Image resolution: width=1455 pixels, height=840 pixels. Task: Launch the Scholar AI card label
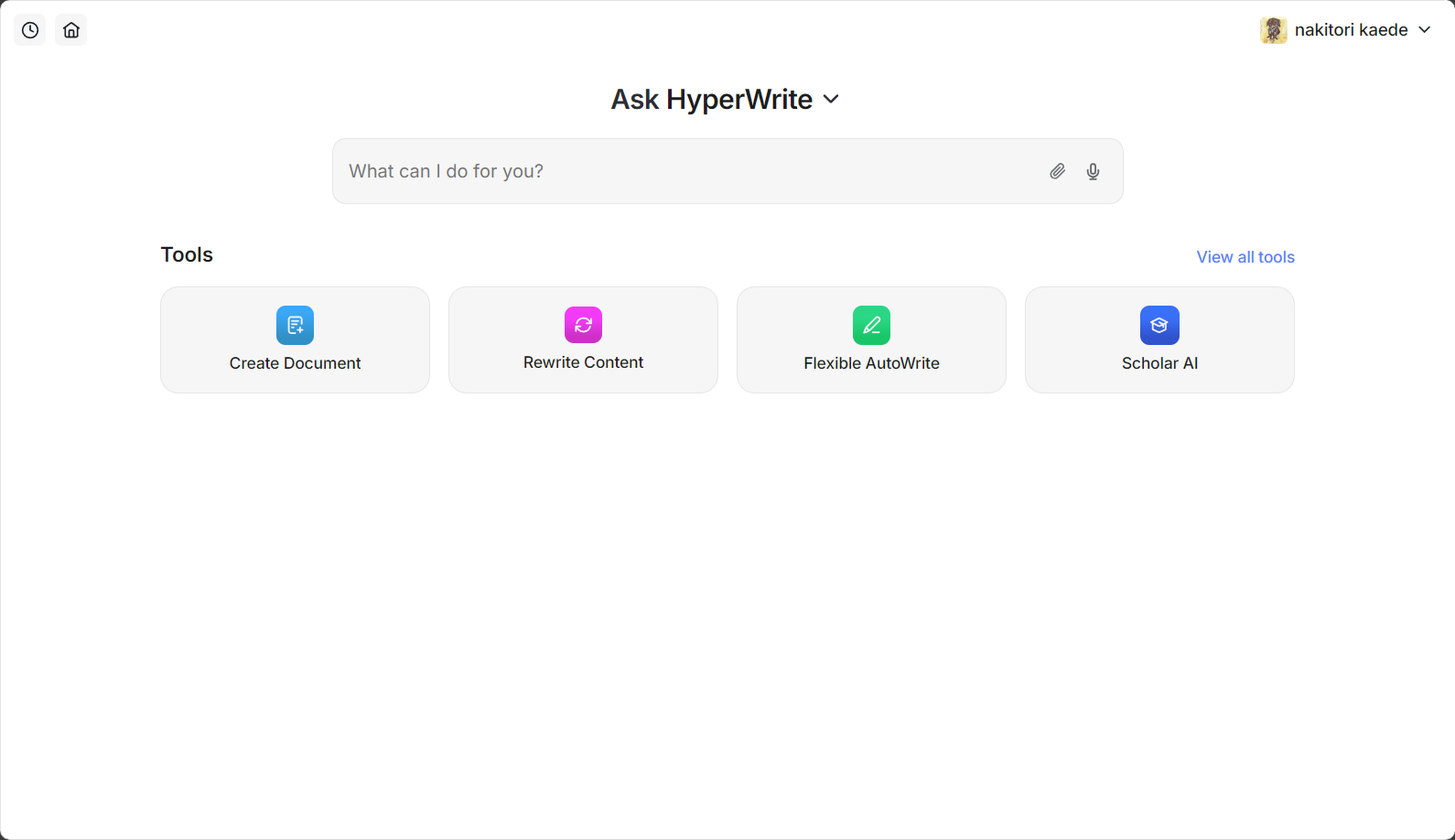coord(1159,363)
